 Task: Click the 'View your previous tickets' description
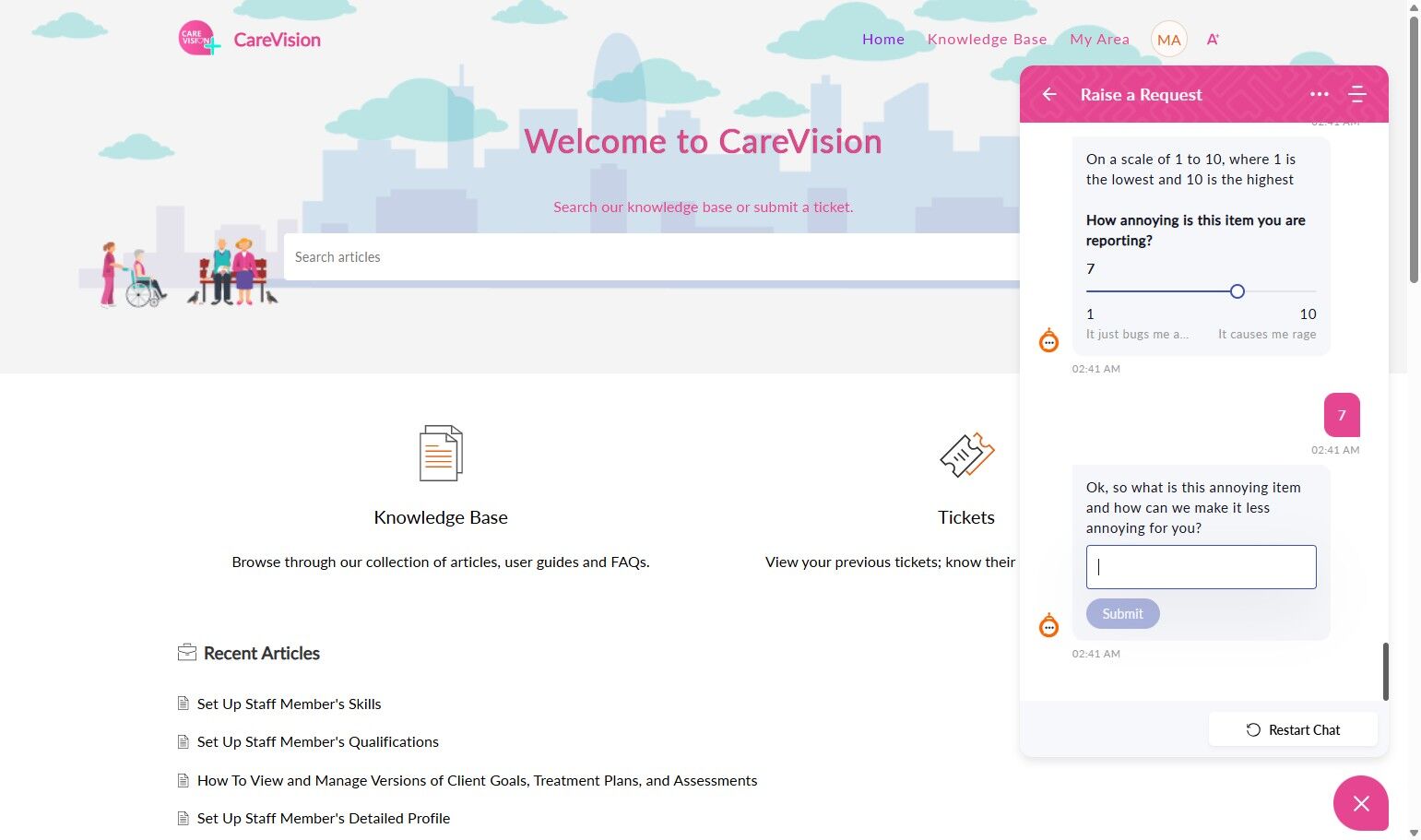coord(891,562)
